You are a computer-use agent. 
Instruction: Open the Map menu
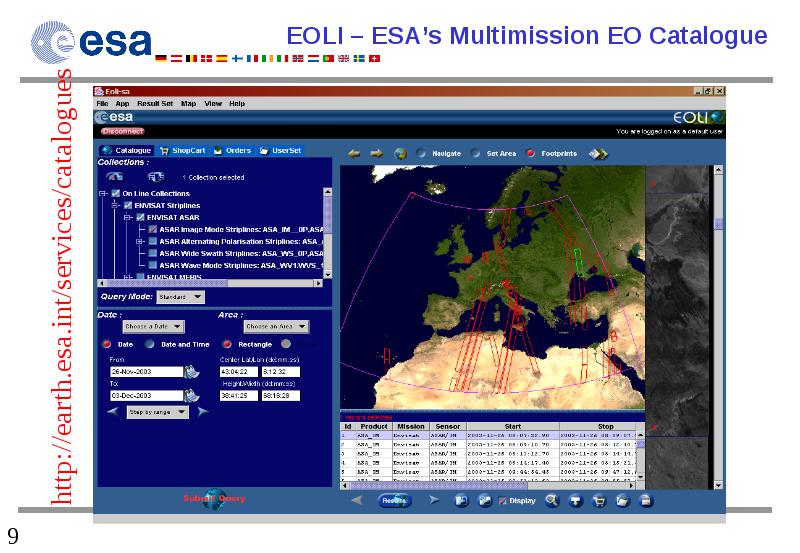point(188,104)
